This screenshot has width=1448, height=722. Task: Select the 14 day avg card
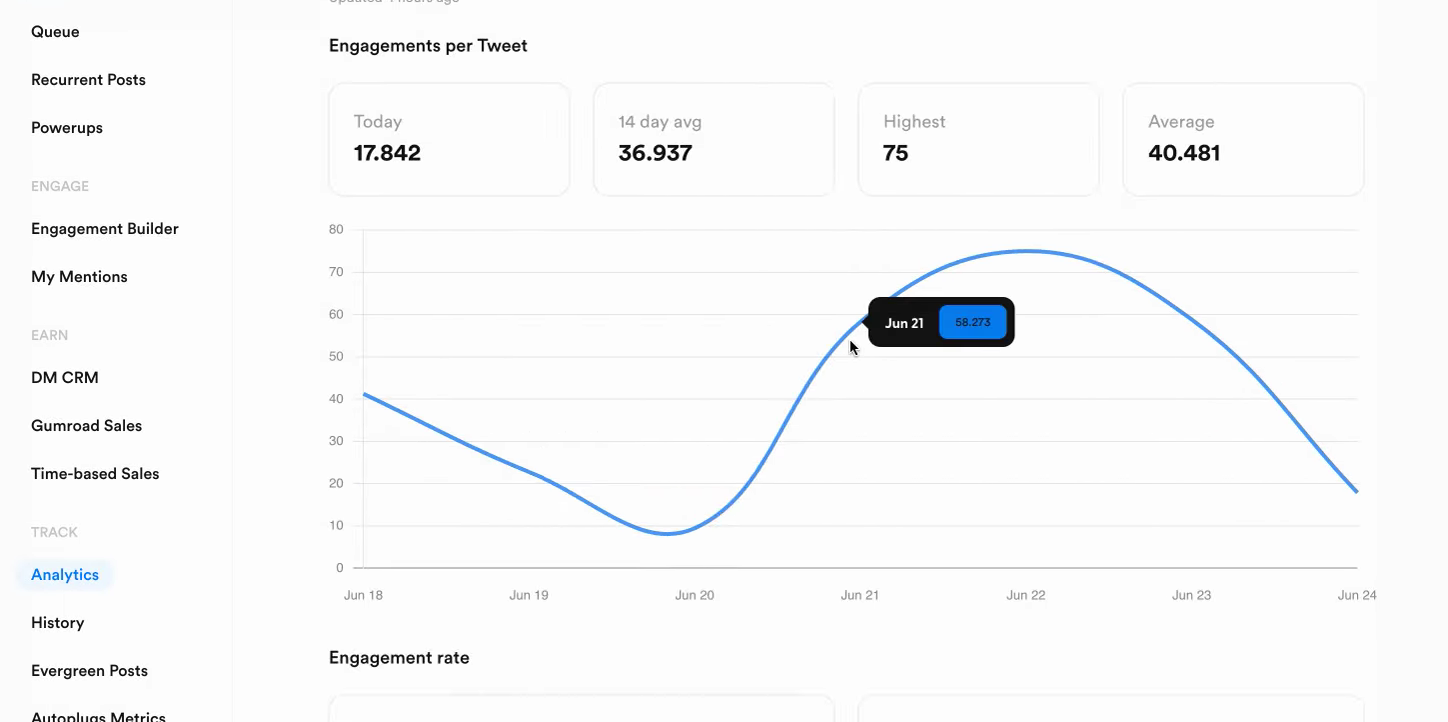pyautogui.click(x=713, y=139)
